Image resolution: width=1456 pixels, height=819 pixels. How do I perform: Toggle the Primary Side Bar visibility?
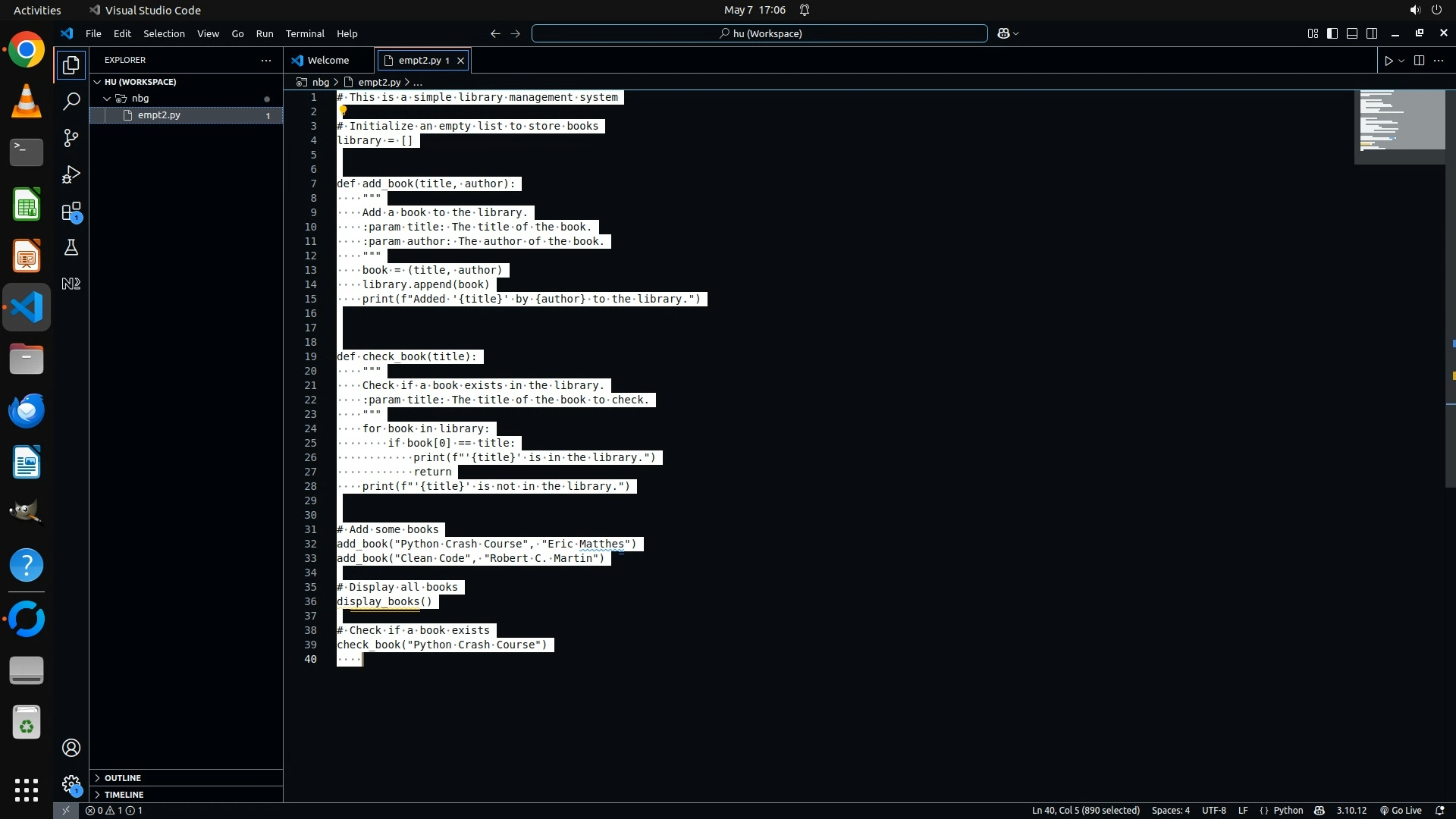tap(1332, 33)
